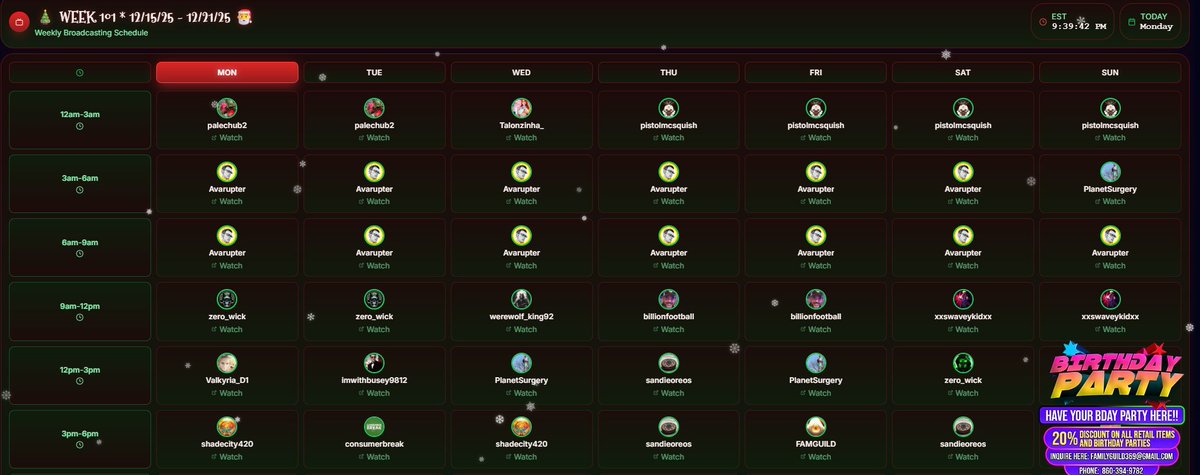1200x475 pixels.
Task: Watch imwithbusey9812 on Tuesday 12pm-3pm
Action: 374,393
